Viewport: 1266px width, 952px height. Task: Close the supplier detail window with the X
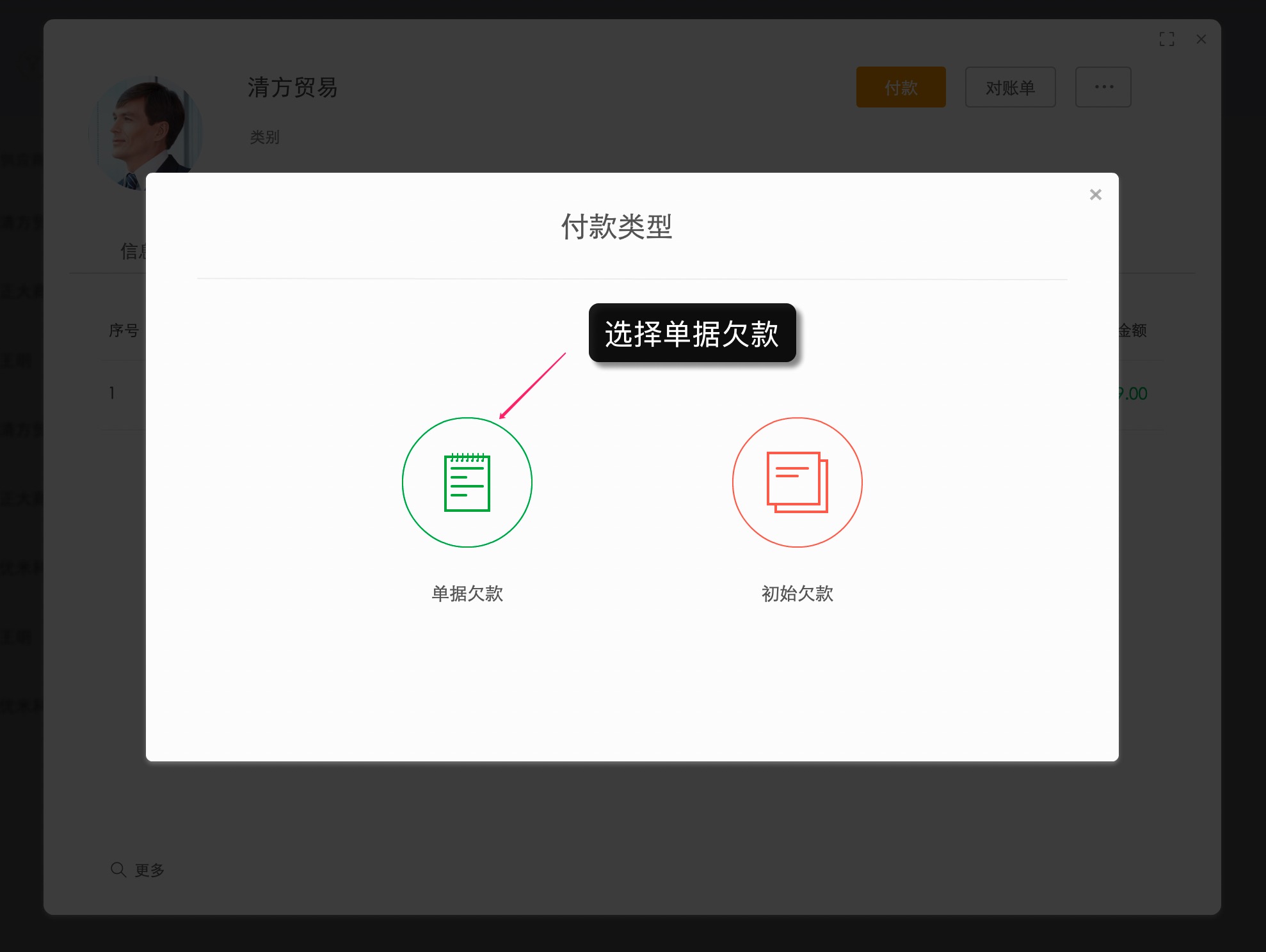pyautogui.click(x=1201, y=39)
